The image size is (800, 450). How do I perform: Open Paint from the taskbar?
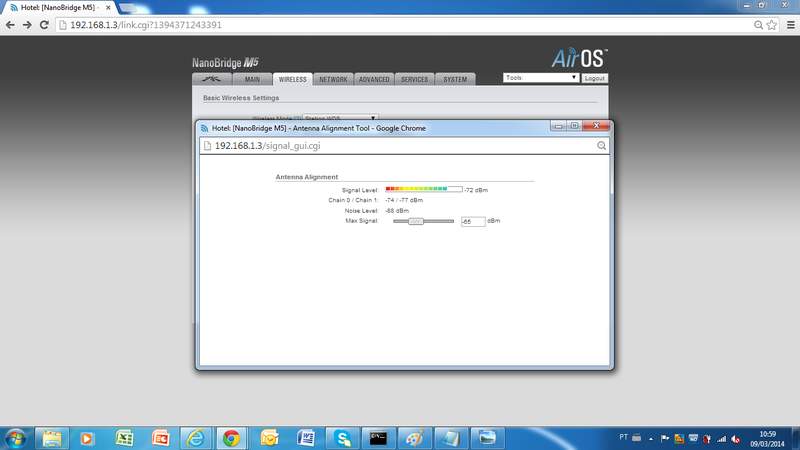[x=414, y=438]
